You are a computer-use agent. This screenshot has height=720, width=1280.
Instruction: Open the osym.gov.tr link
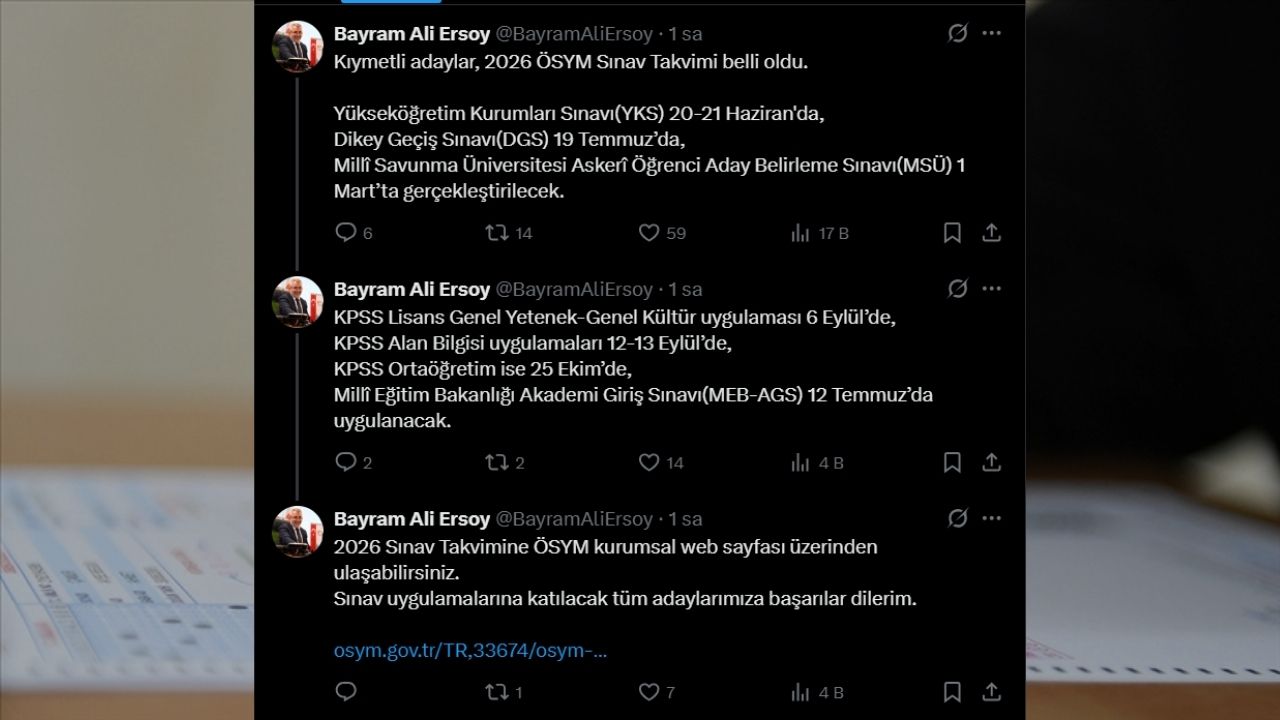click(x=470, y=650)
